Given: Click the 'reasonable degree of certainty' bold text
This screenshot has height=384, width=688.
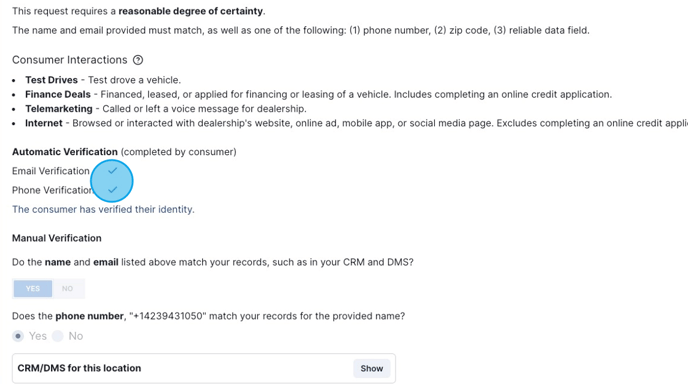Looking at the screenshot, I should pos(190,11).
